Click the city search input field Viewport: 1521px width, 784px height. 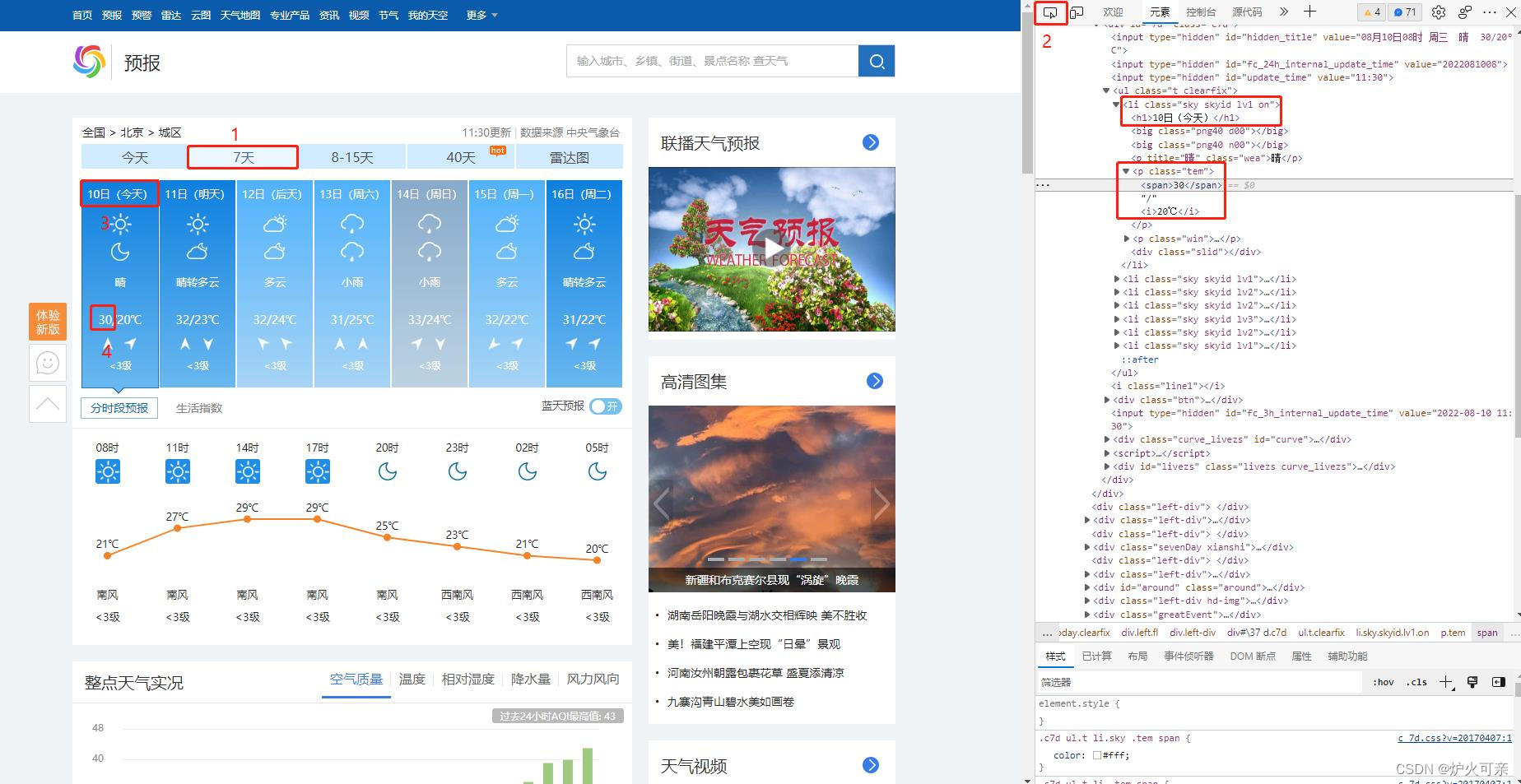pos(713,61)
